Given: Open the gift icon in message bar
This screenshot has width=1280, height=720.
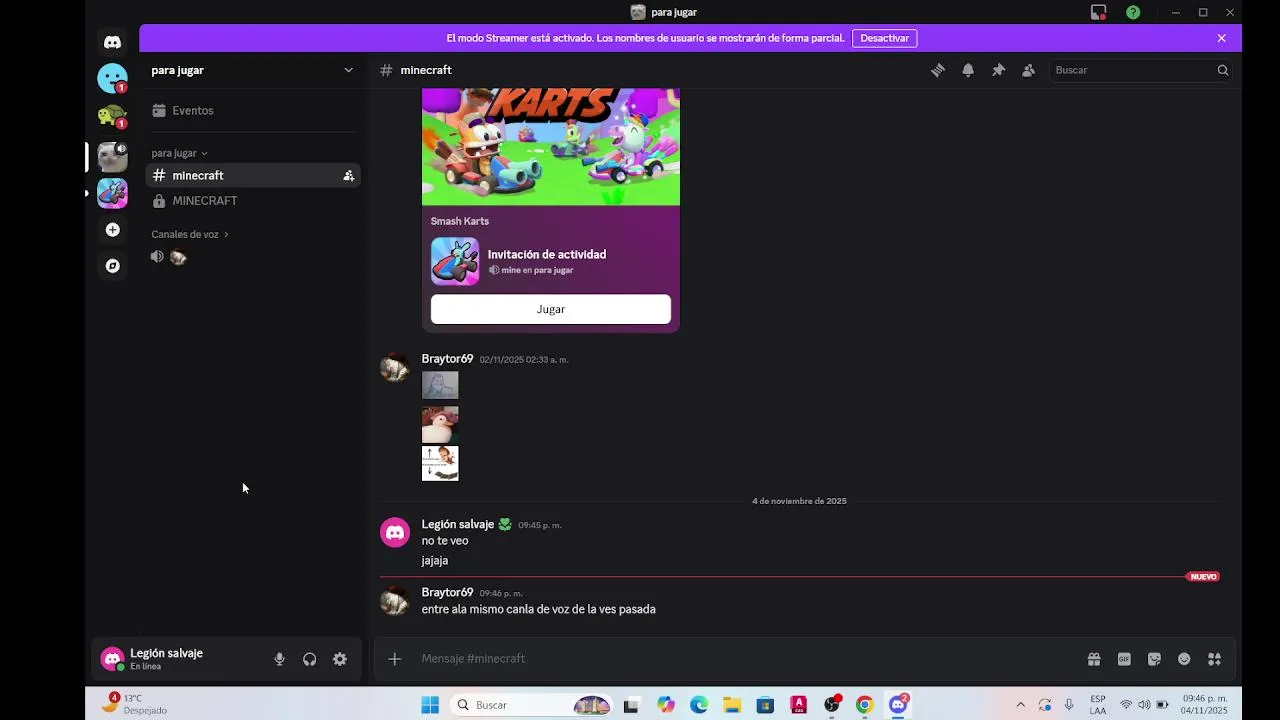Looking at the screenshot, I should click(1094, 659).
